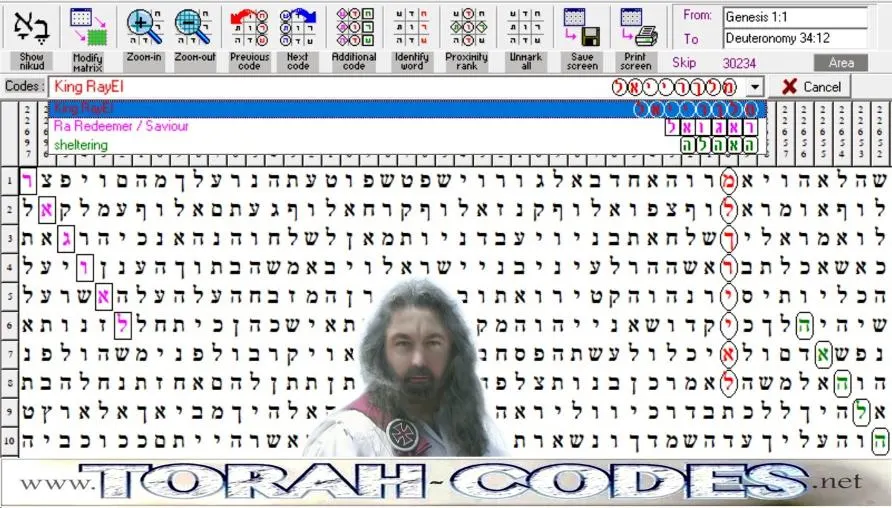Click the Zoom-in magnifier icon
This screenshot has height=508, width=892.
click(144, 27)
